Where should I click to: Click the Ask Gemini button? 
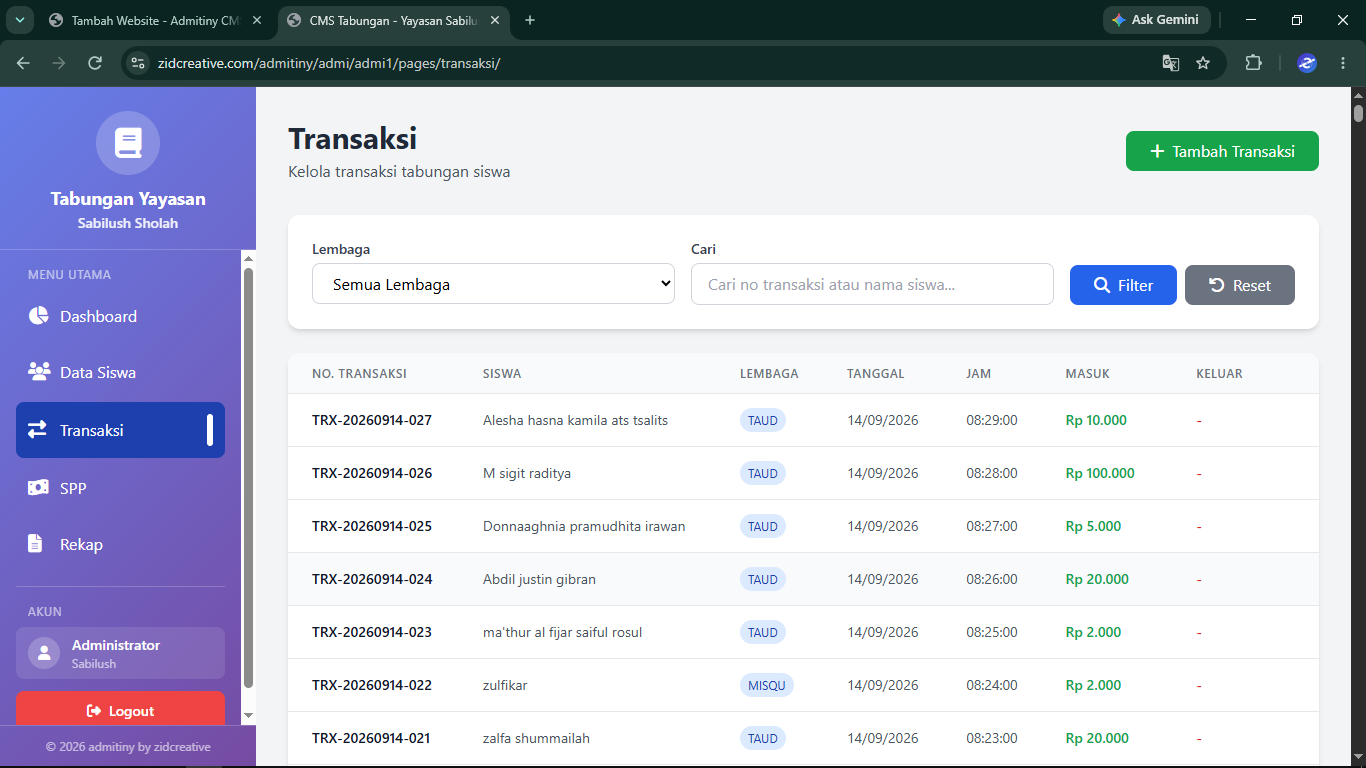click(x=1157, y=20)
